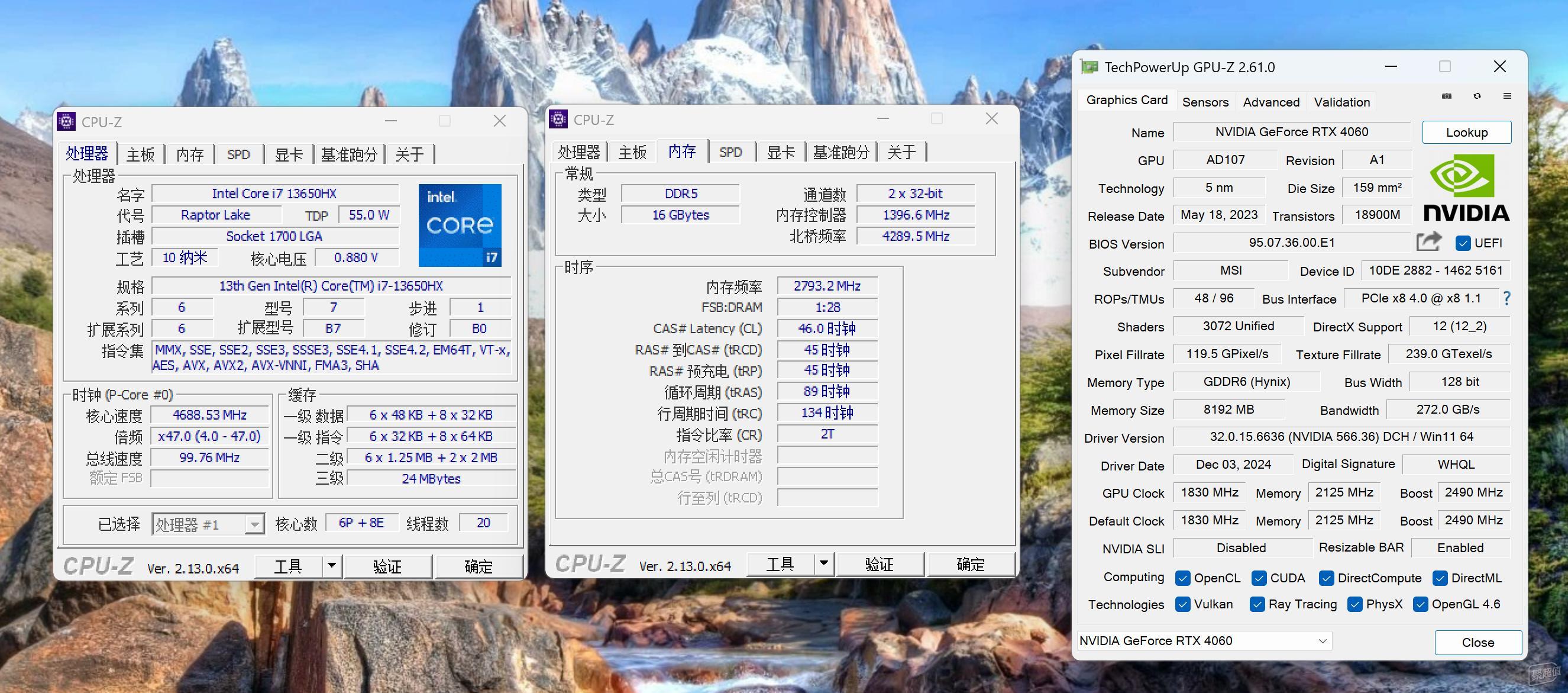Click the CAS# Latency value 46.0 时钟
1568x693 pixels.
827,328
